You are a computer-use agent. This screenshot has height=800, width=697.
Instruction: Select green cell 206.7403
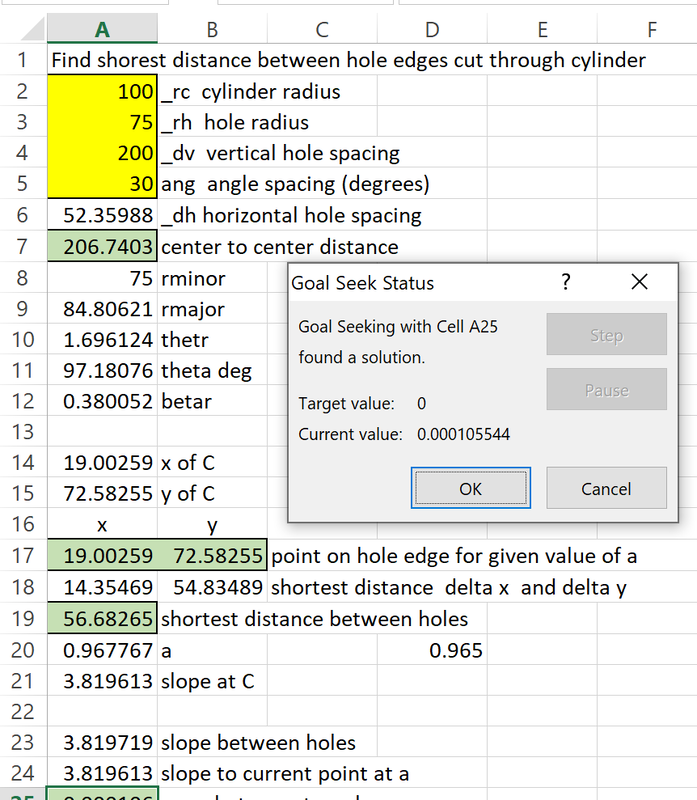[x=103, y=246]
